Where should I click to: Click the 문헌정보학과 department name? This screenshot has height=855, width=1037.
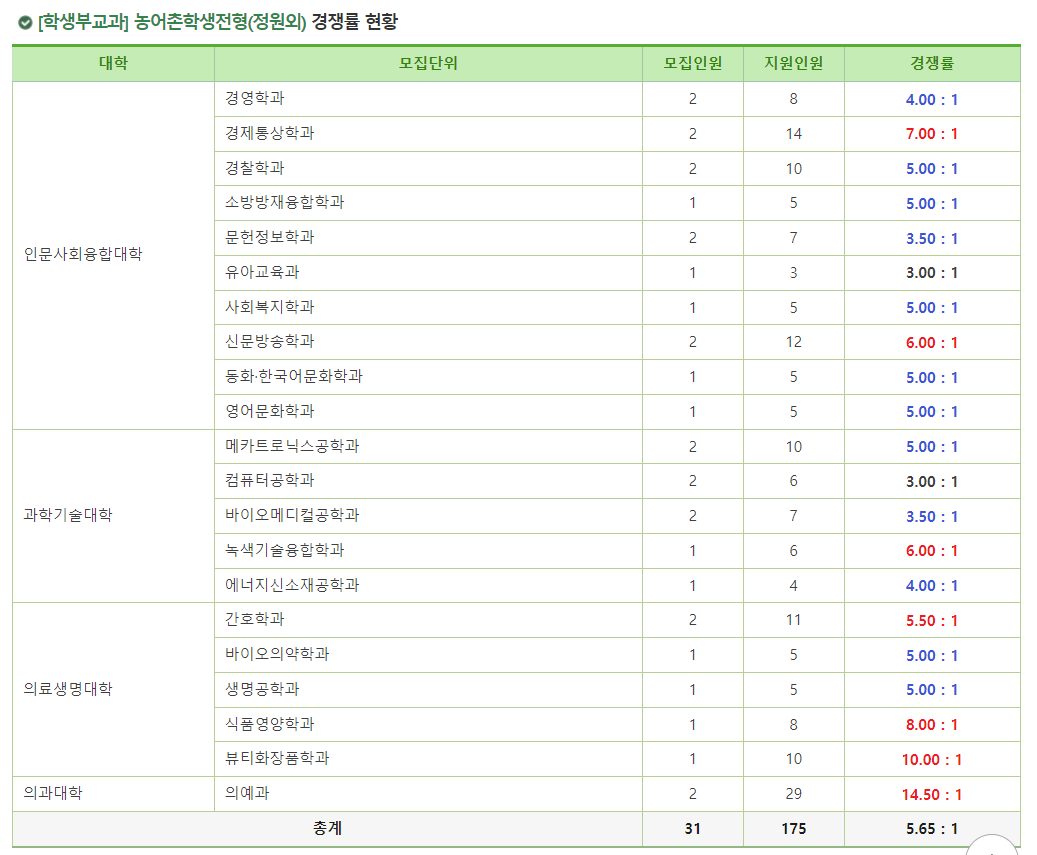tap(270, 237)
